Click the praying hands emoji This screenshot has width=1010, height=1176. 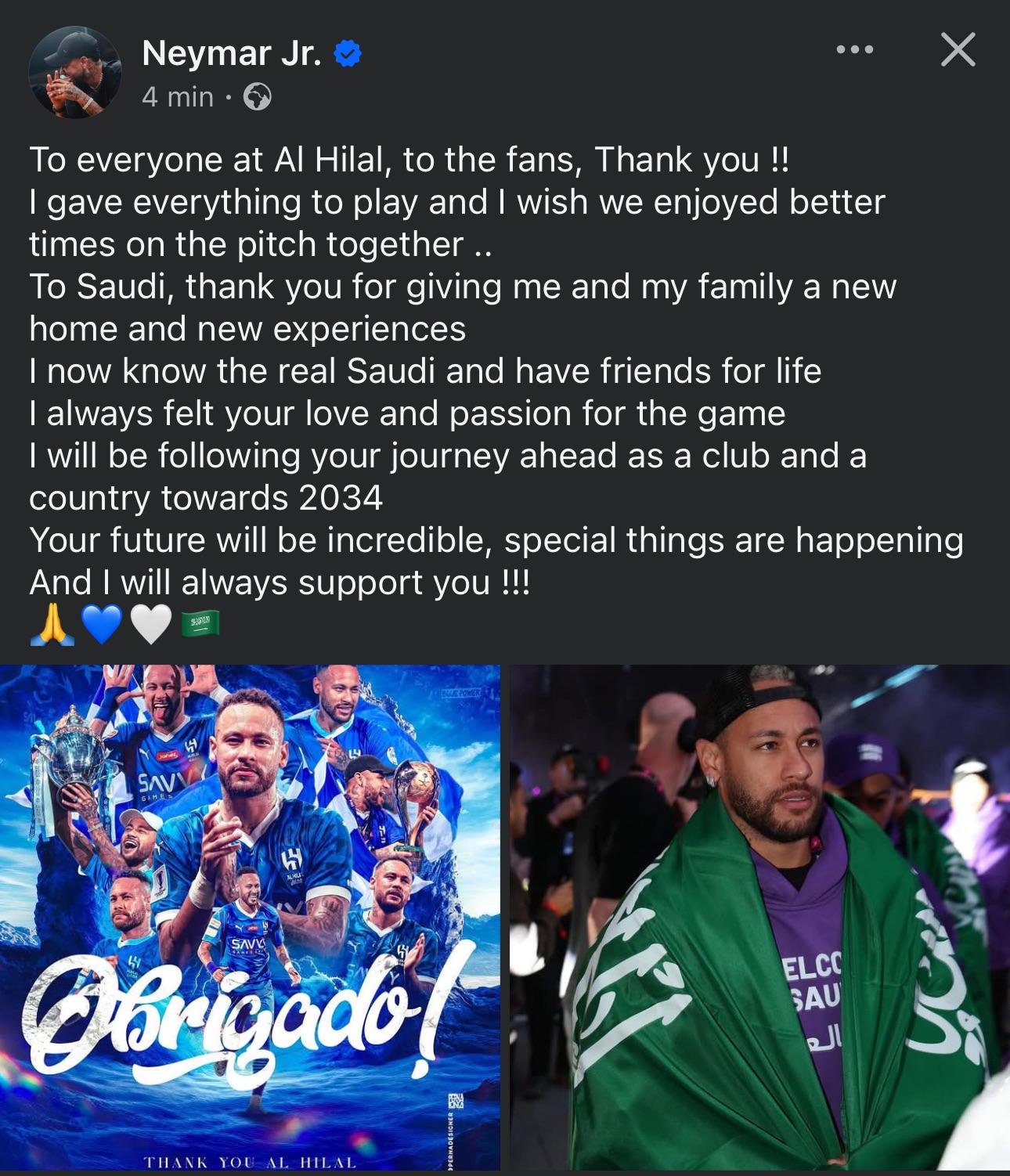tap(52, 626)
